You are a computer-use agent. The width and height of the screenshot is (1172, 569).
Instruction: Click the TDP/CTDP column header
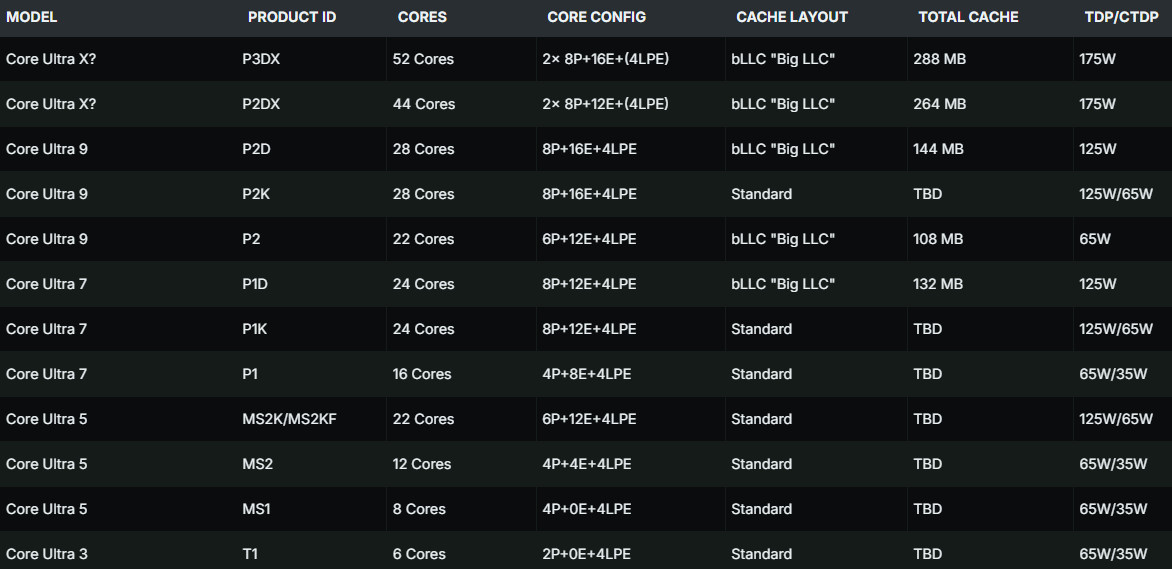[1121, 17]
